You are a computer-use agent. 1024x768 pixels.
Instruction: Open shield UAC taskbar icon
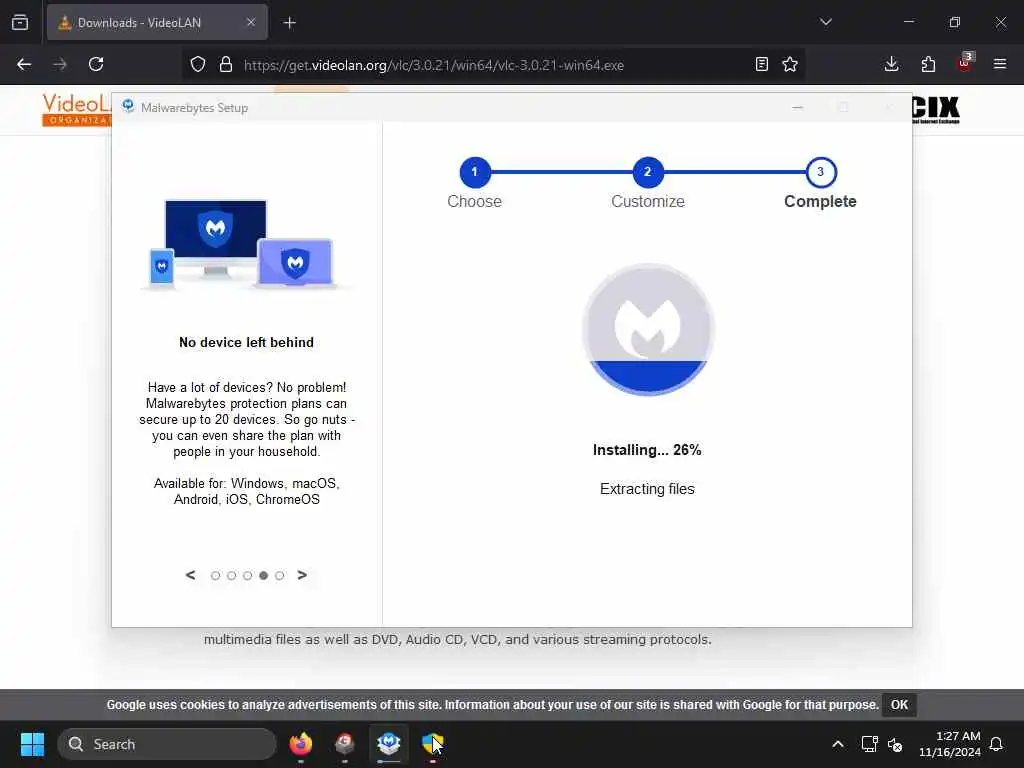pyautogui.click(x=432, y=744)
